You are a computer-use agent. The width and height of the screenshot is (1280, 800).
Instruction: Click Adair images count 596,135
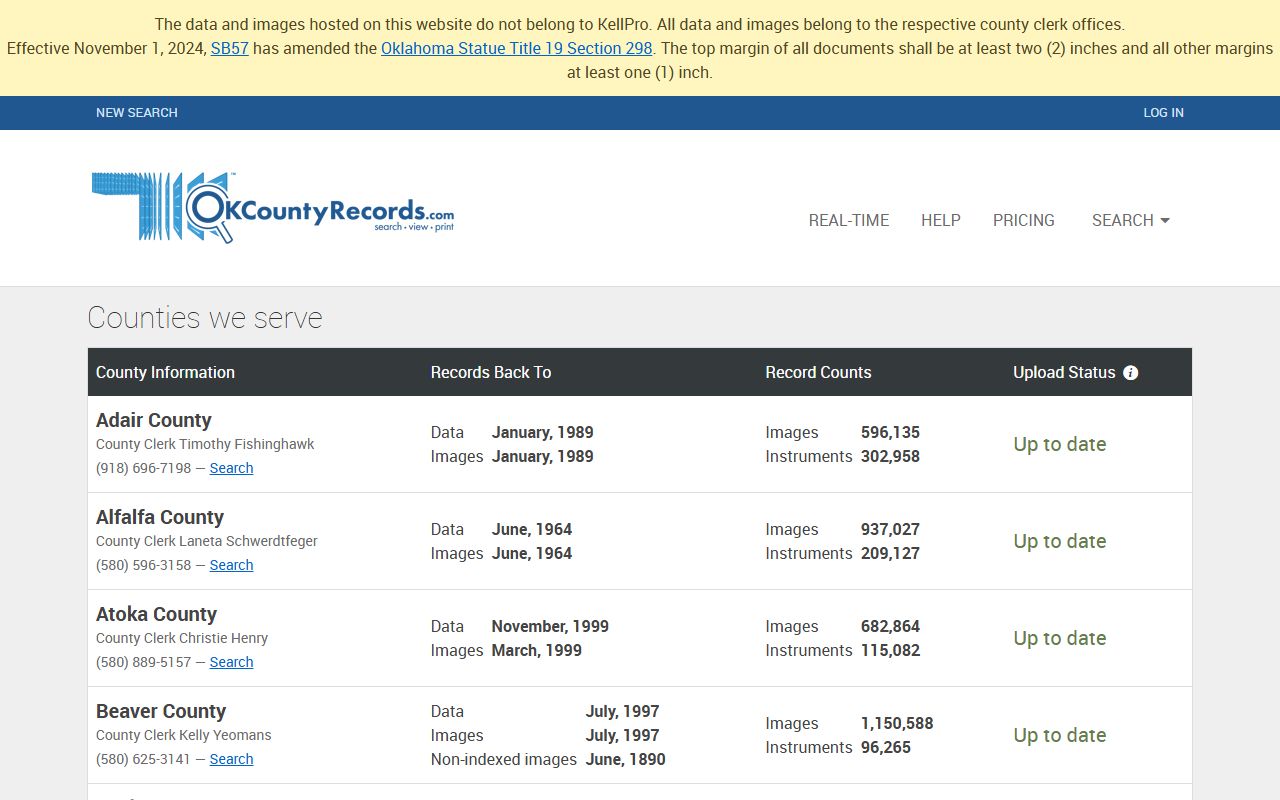click(x=890, y=432)
